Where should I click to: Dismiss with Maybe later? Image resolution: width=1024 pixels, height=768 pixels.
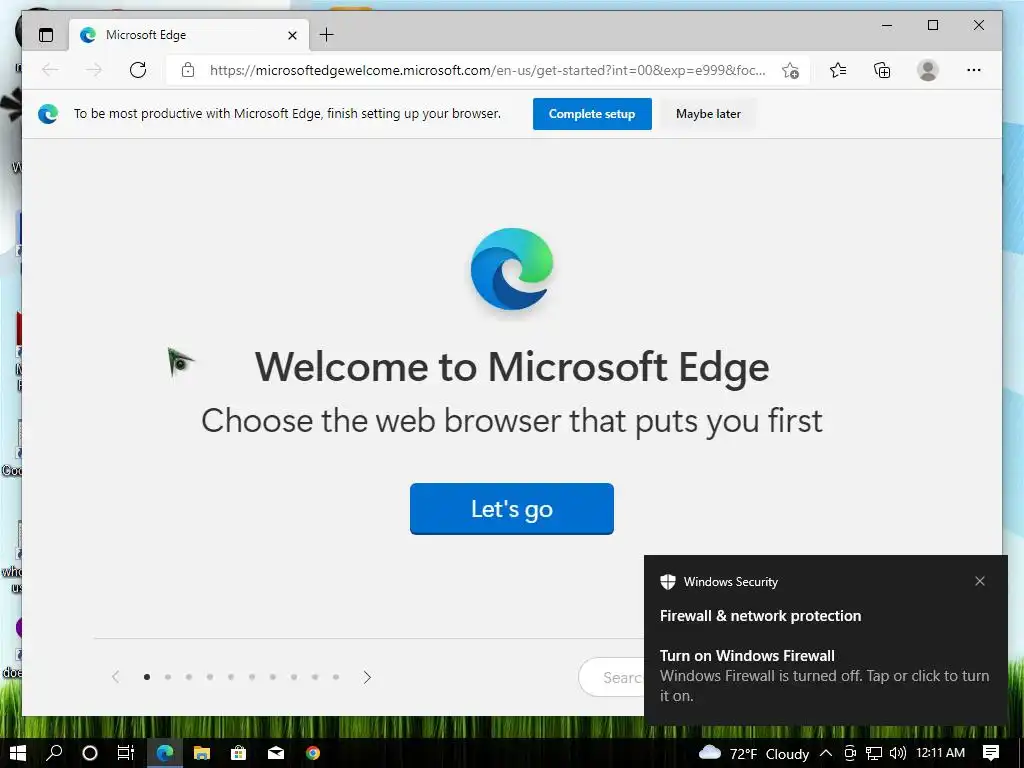click(708, 114)
